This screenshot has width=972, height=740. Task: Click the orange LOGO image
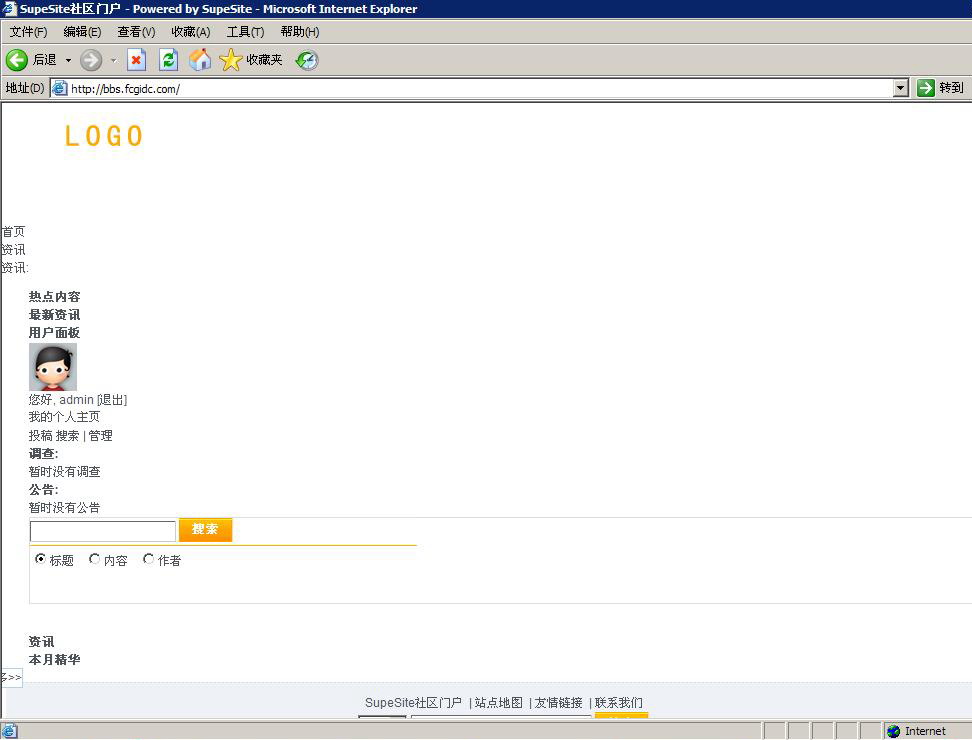pos(104,136)
